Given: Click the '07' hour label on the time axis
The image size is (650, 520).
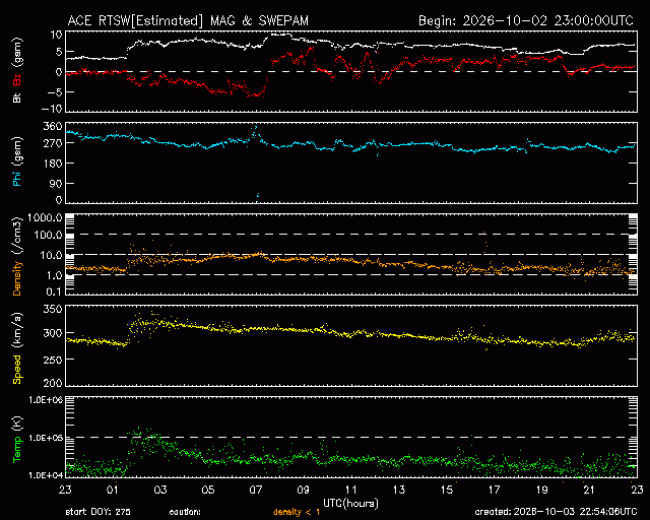Looking at the screenshot, I should click(256, 490).
